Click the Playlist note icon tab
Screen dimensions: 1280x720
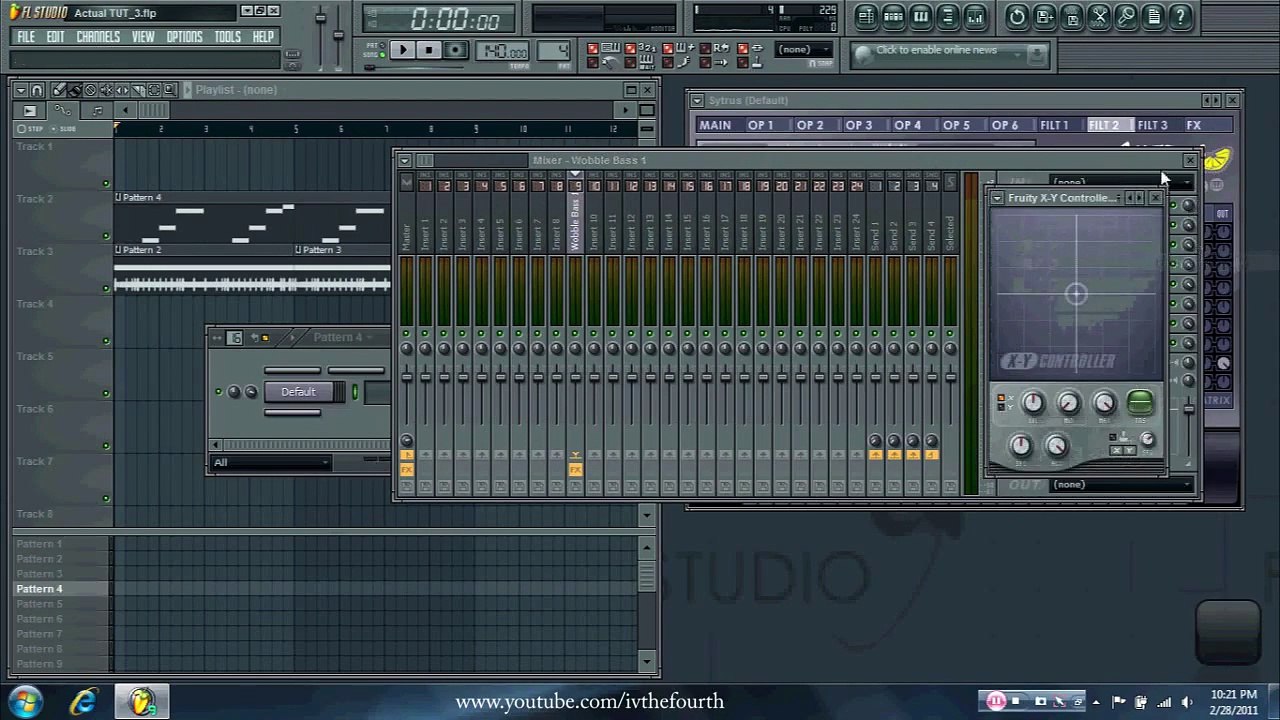[97, 111]
